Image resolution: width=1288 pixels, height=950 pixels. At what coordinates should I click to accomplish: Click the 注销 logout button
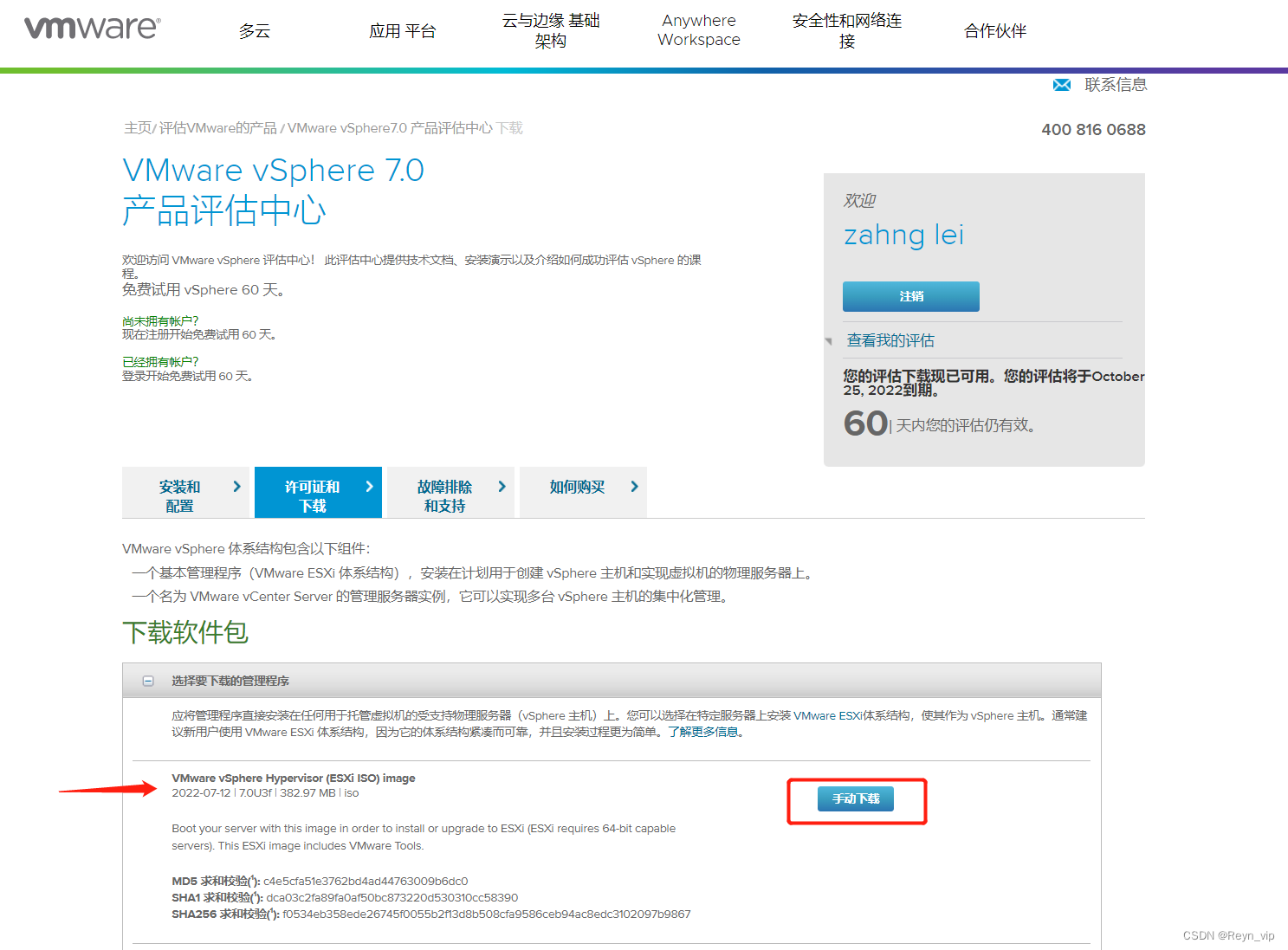911,296
